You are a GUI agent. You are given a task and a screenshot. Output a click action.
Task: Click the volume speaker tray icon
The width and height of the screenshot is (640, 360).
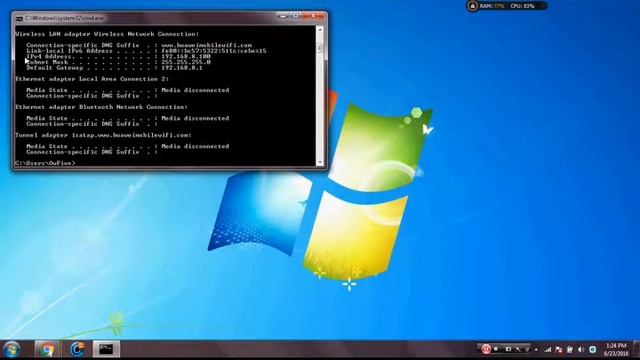[581, 350]
